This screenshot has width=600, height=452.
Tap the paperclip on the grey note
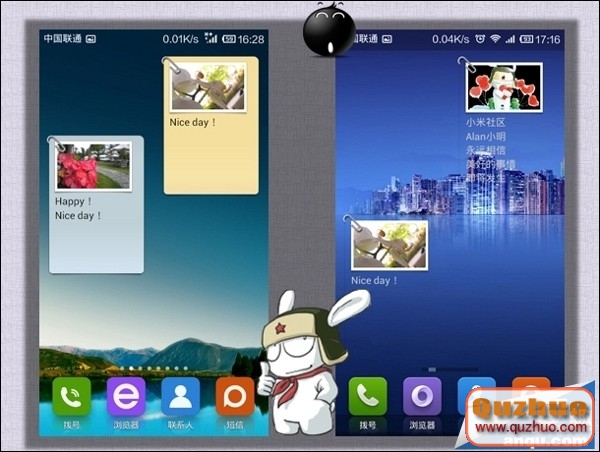click(x=56, y=144)
